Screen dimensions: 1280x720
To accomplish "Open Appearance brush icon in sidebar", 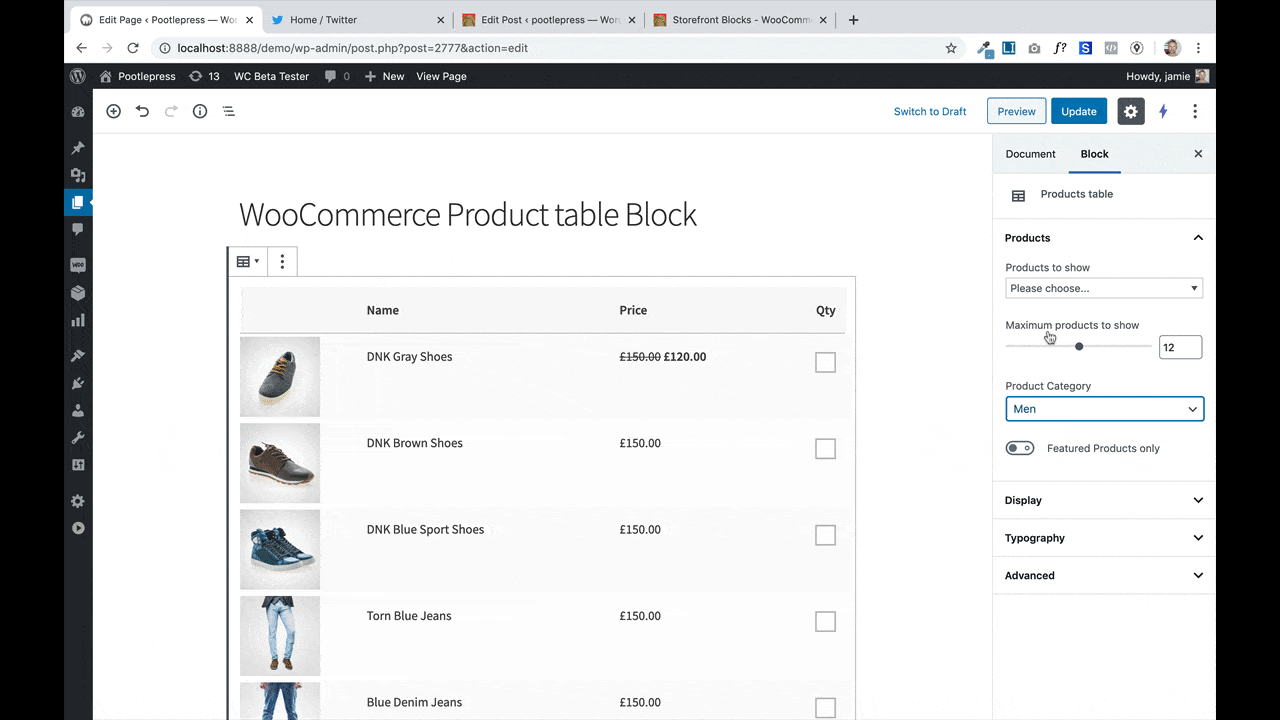I will (x=78, y=356).
